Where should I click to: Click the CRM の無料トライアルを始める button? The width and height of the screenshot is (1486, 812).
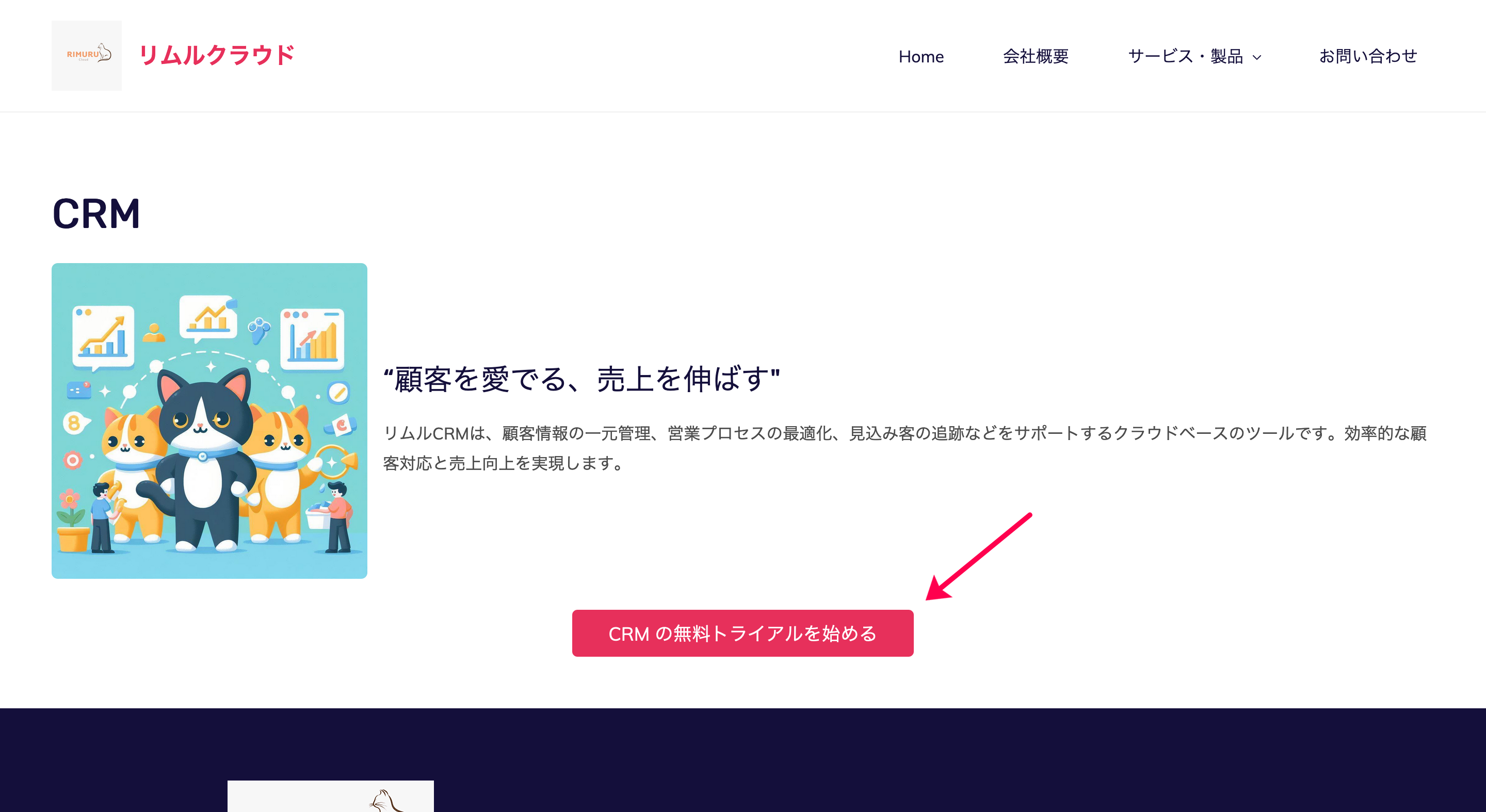tap(742, 633)
